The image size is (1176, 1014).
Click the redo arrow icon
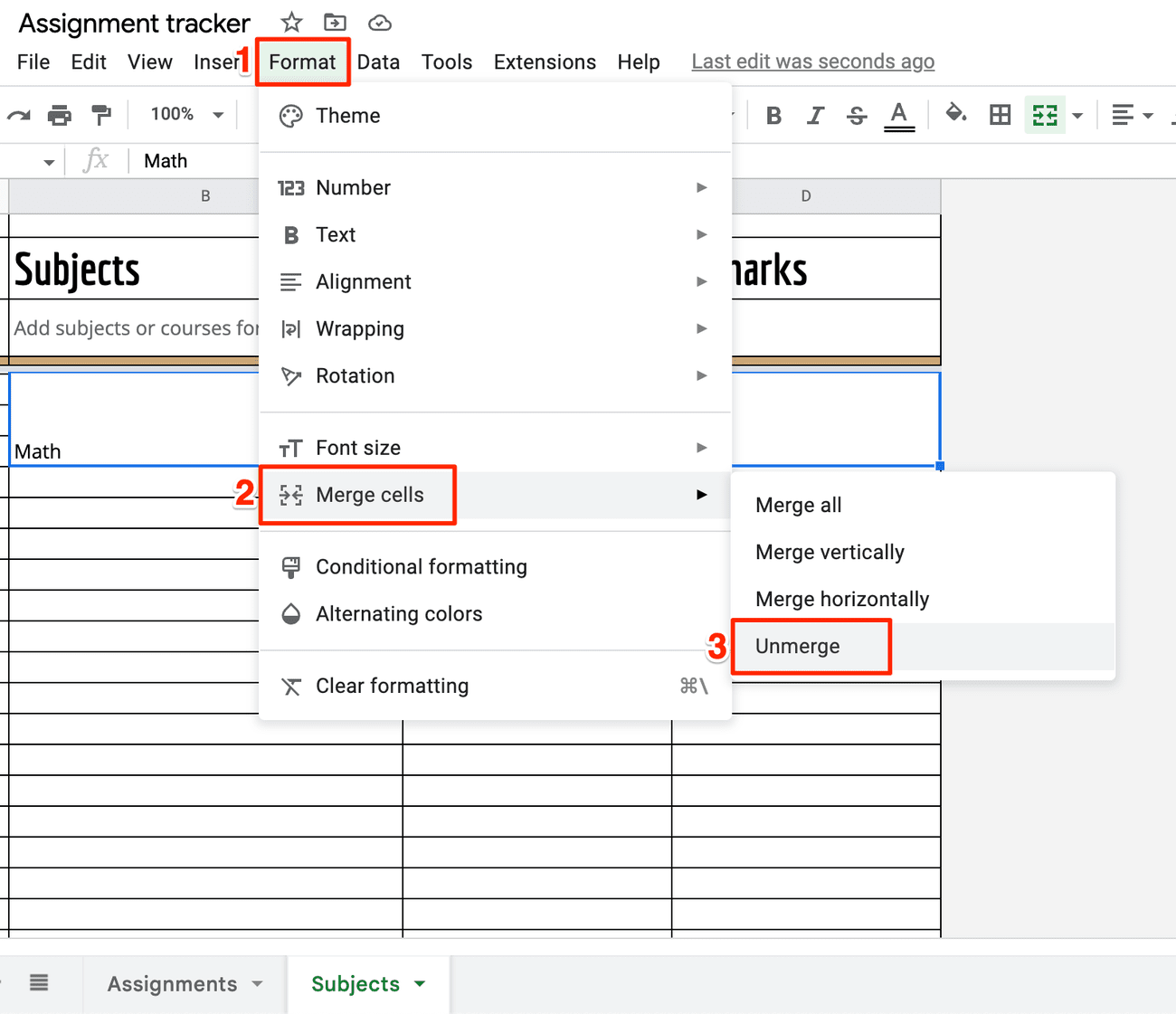pos(18,115)
